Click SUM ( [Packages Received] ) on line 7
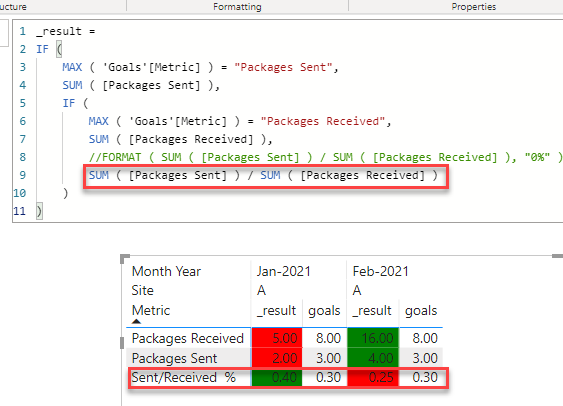Screen dimensions: 563x406 pyautogui.click(x=178, y=139)
